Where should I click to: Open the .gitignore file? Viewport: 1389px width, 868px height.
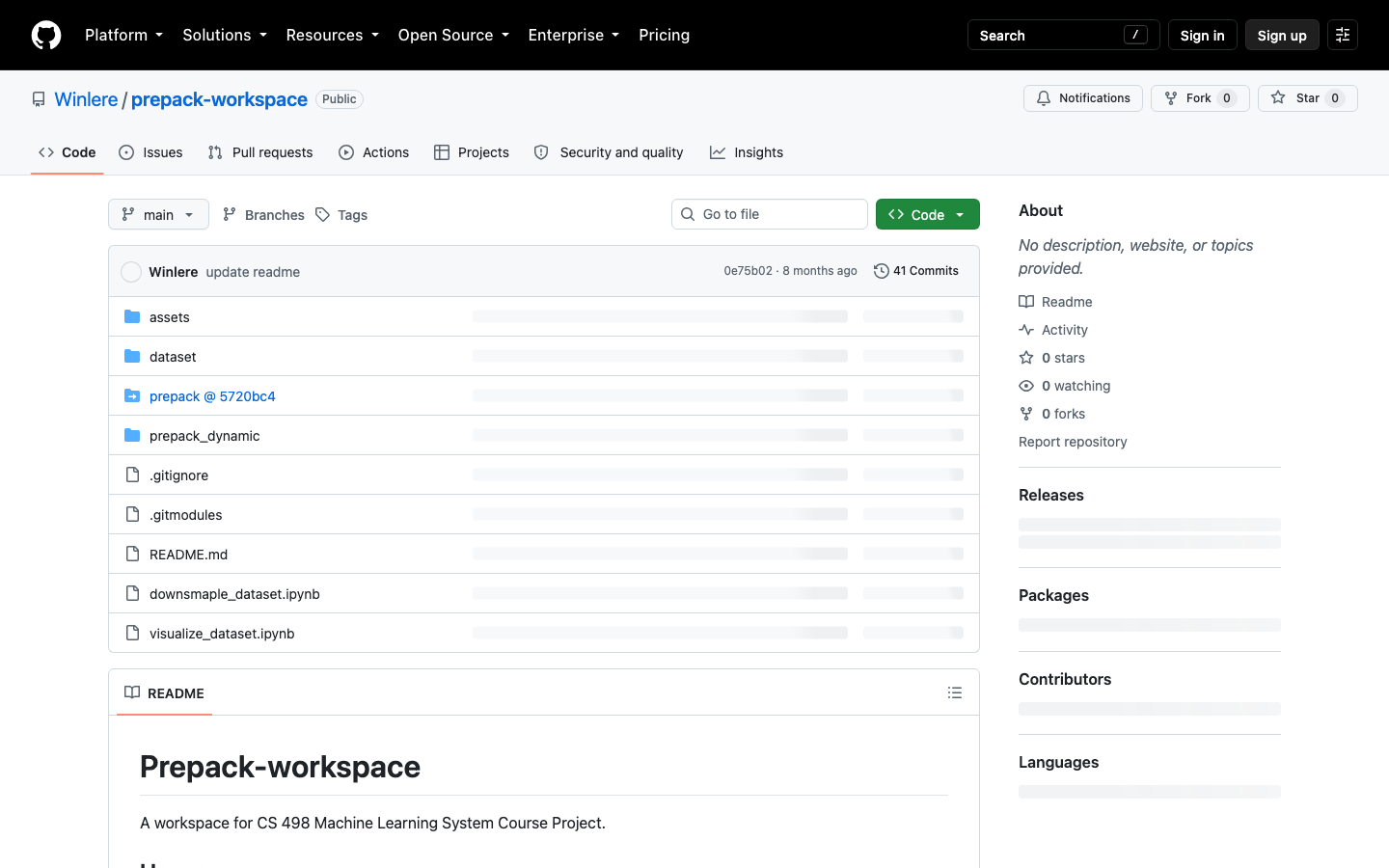pos(178,475)
